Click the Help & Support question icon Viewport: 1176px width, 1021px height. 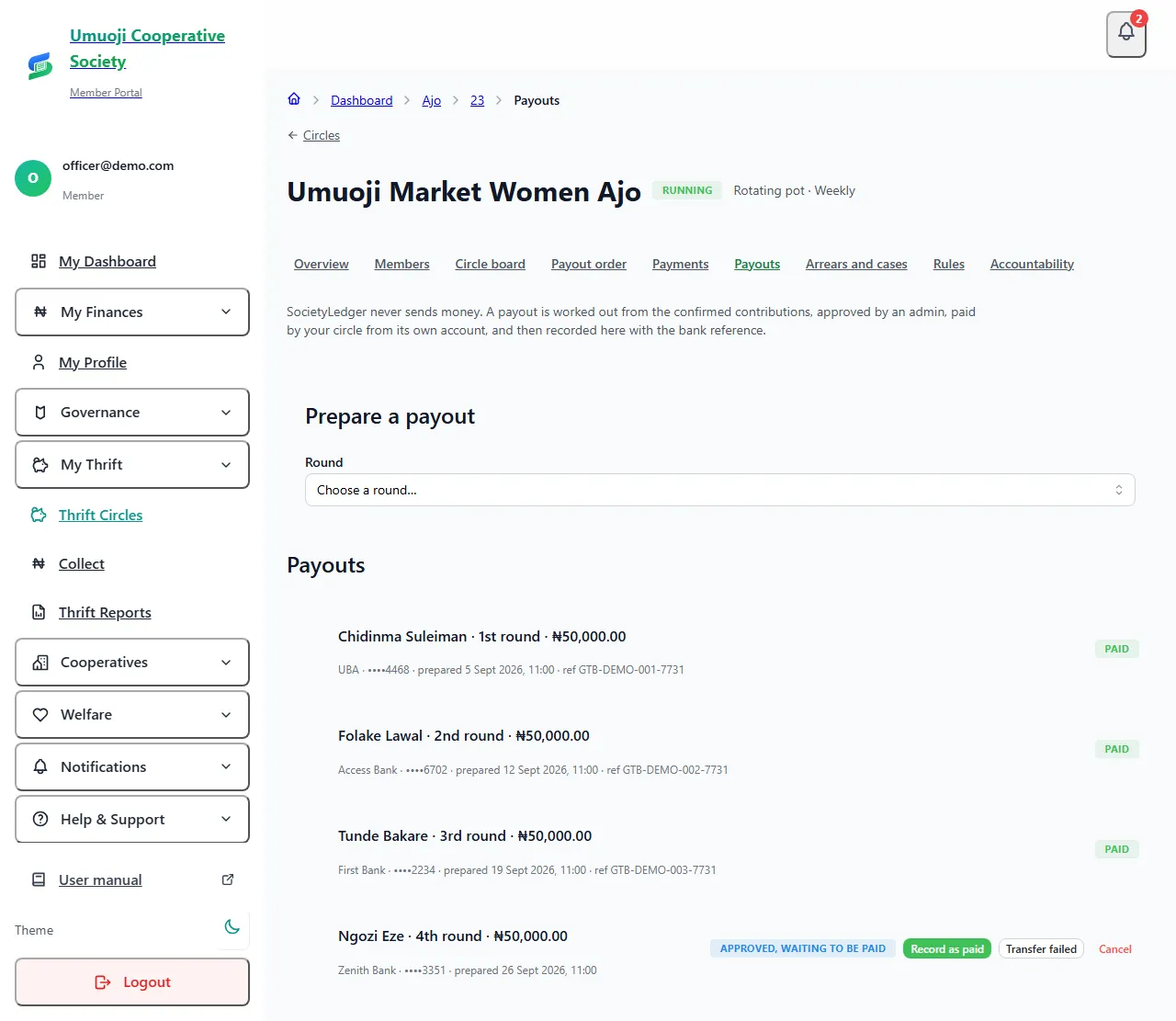click(x=40, y=819)
